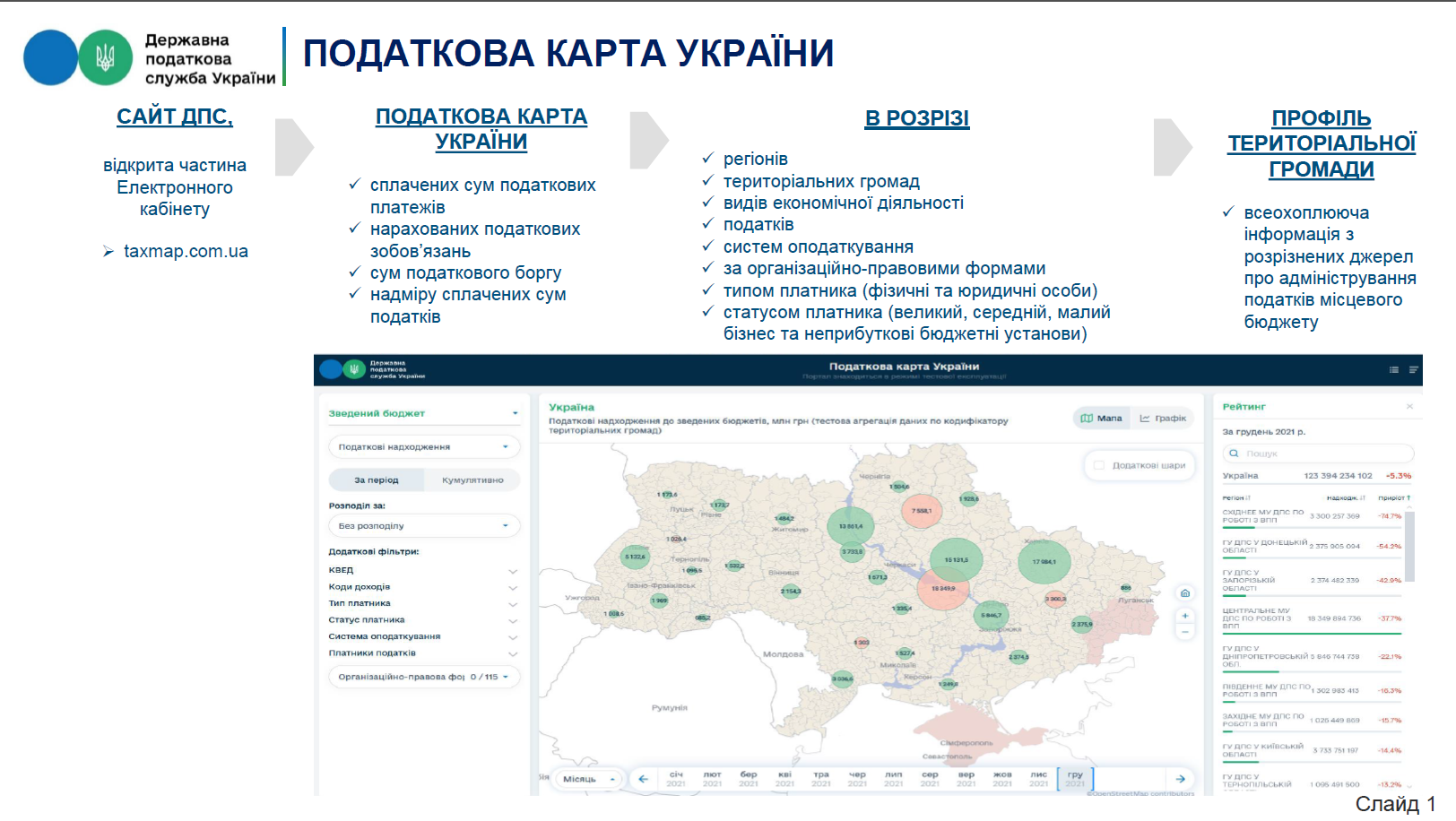Select бер 2021 on the timeline
The image size is (1456, 821).
tap(749, 779)
